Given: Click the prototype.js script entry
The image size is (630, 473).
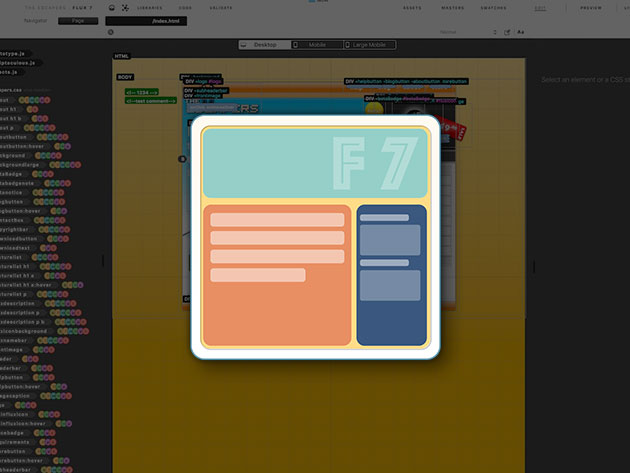Looking at the screenshot, I should (x=14, y=53).
